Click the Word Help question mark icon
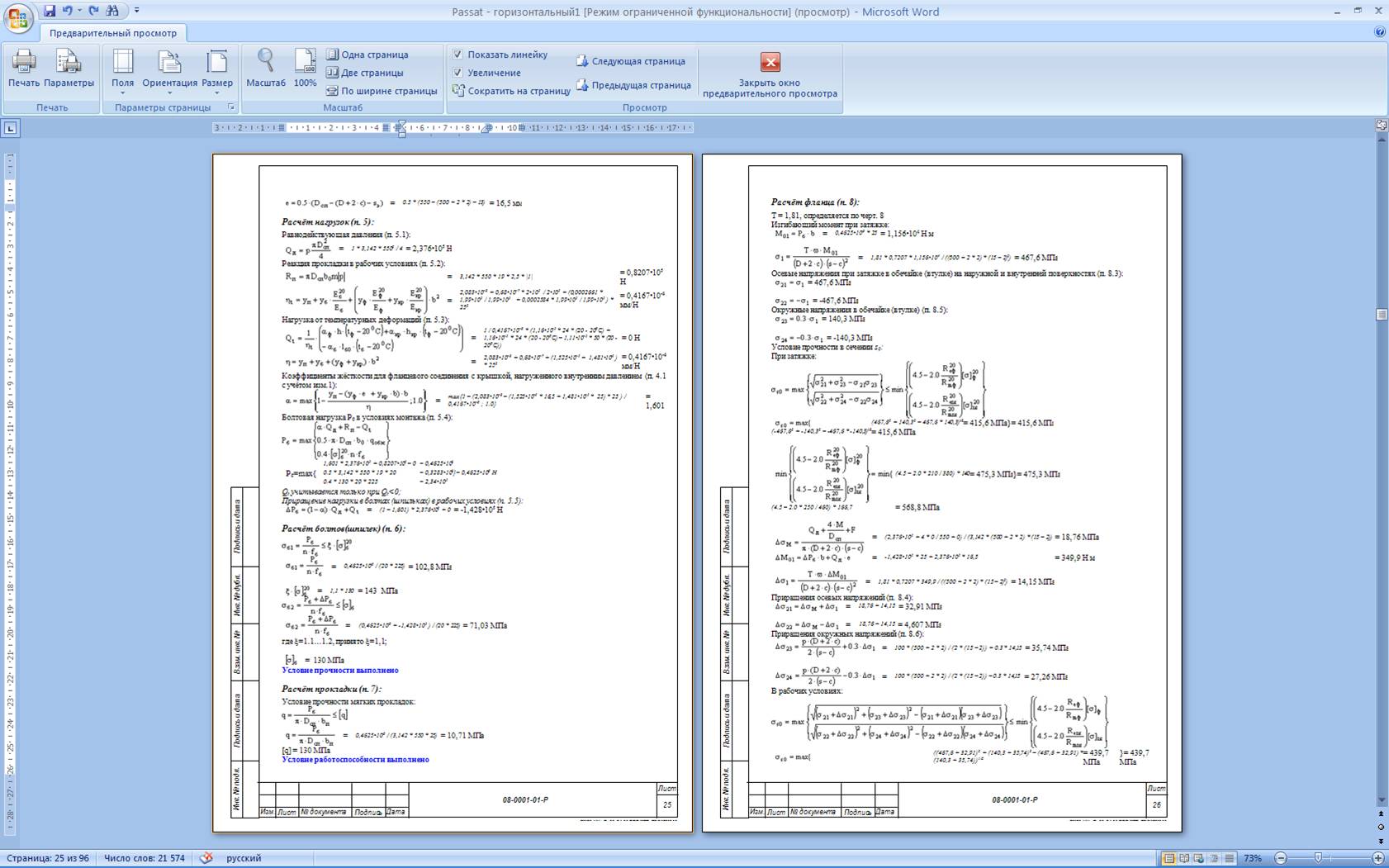Image resolution: width=1389 pixels, height=868 pixels. (1379, 32)
